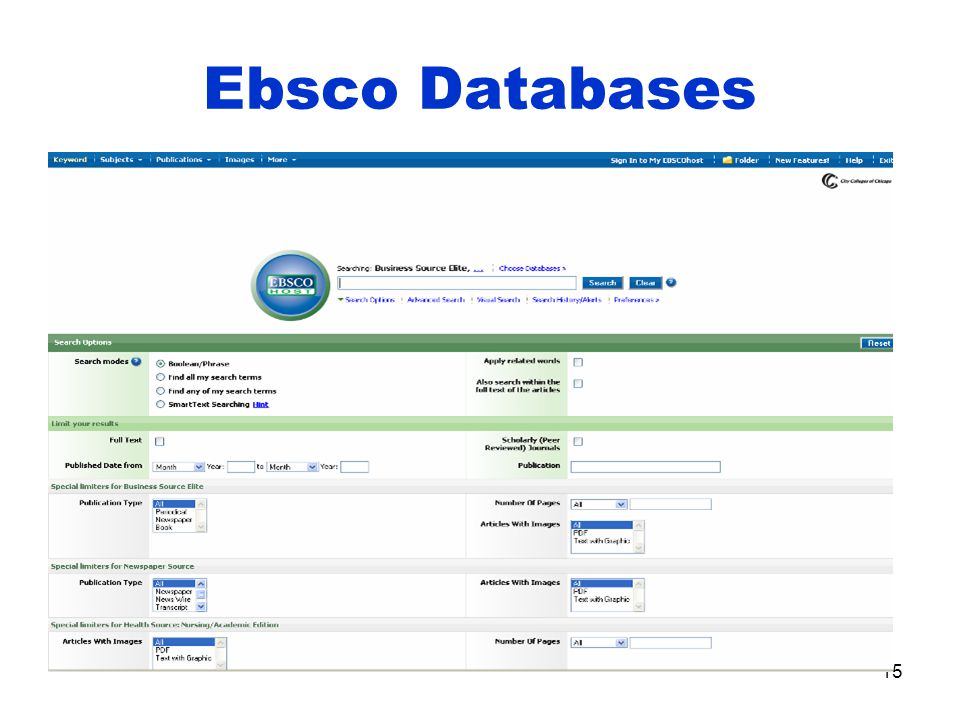
Task: Select Text with Graphic in Newspaper Source images list
Action: pos(602,599)
